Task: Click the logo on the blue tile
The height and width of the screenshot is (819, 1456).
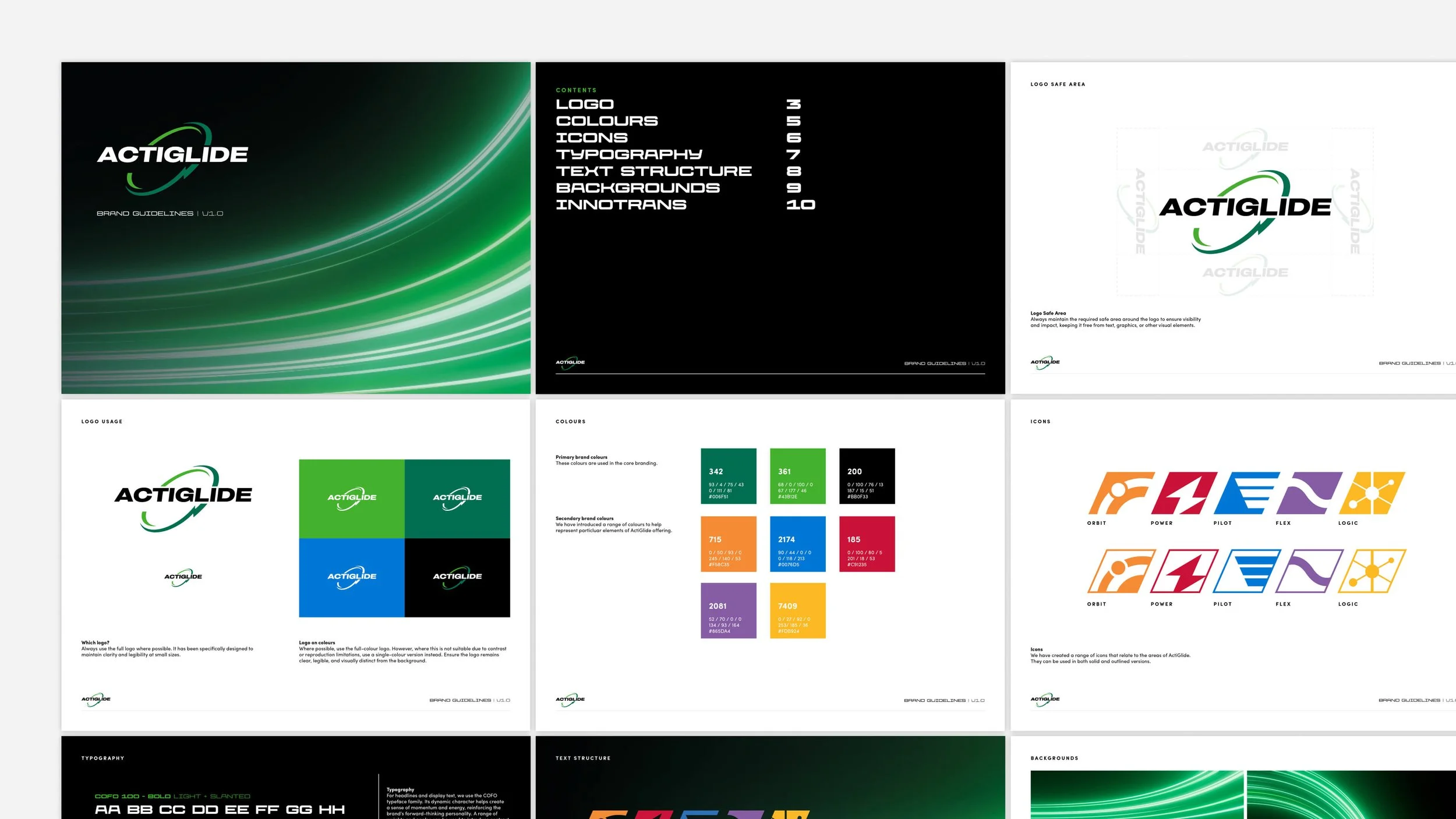Action: coord(352,577)
